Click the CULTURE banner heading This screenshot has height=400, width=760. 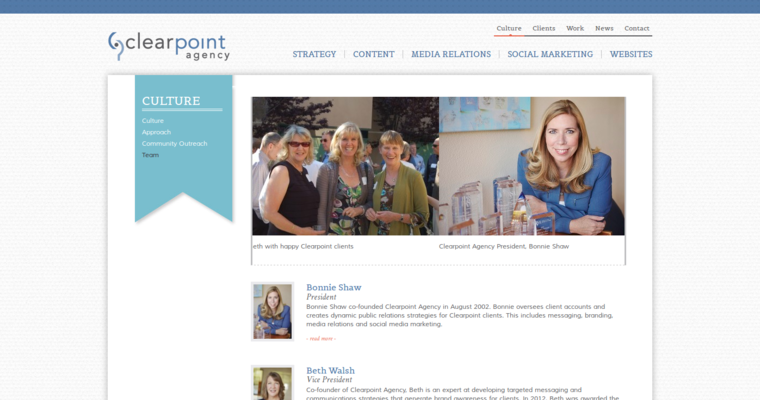pos(171,101)
